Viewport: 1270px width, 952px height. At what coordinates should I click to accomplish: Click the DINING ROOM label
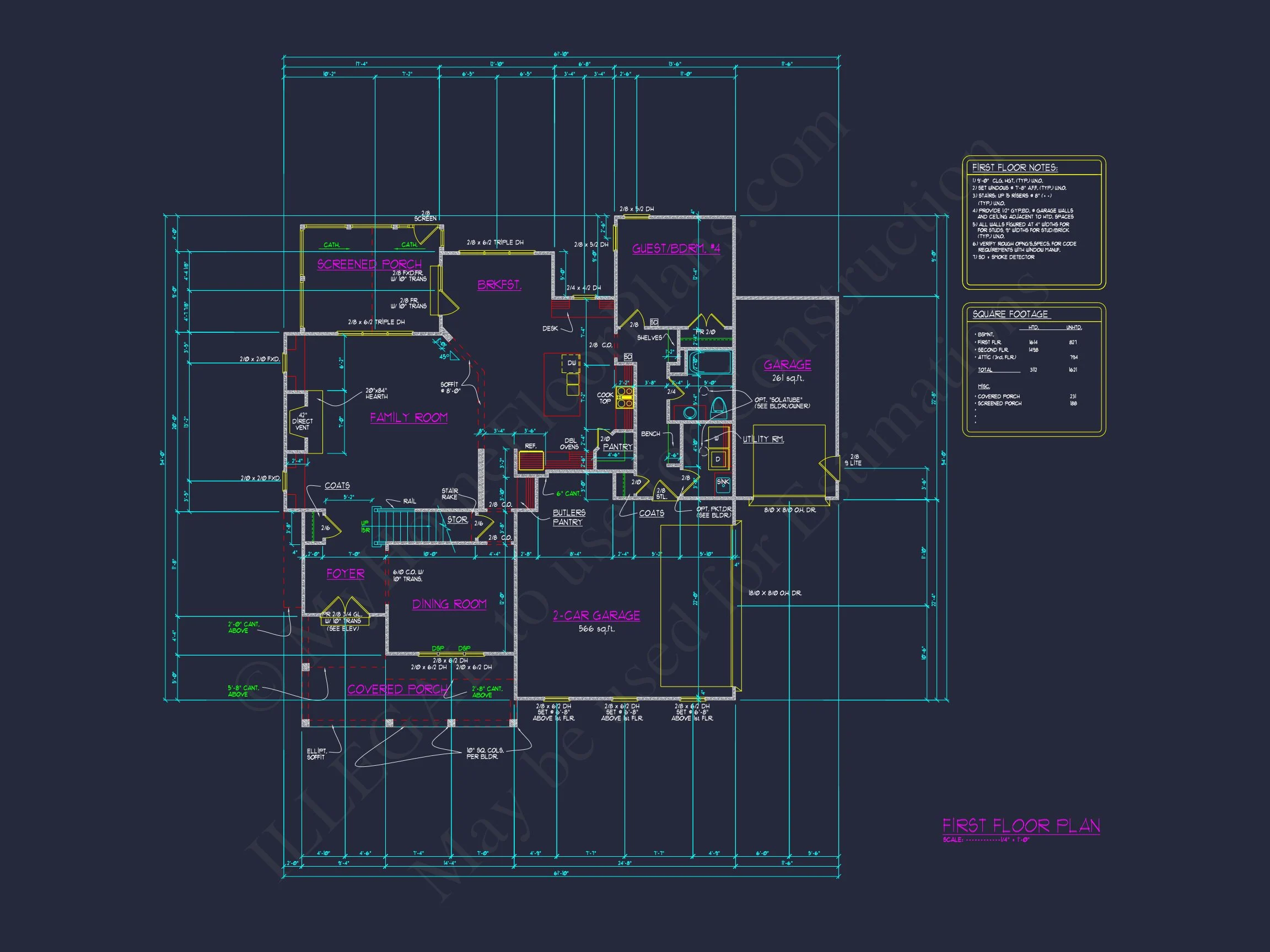(x=449, y=604)
